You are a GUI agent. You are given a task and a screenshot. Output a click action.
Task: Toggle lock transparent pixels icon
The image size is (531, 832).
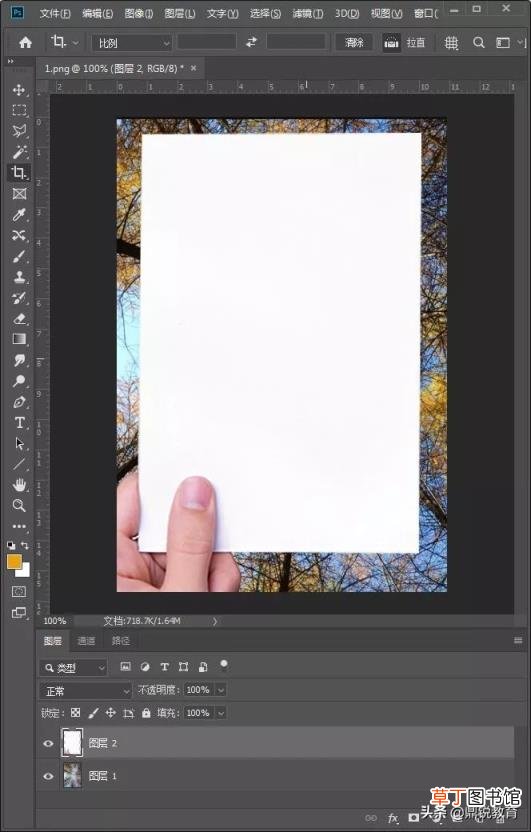76,713
